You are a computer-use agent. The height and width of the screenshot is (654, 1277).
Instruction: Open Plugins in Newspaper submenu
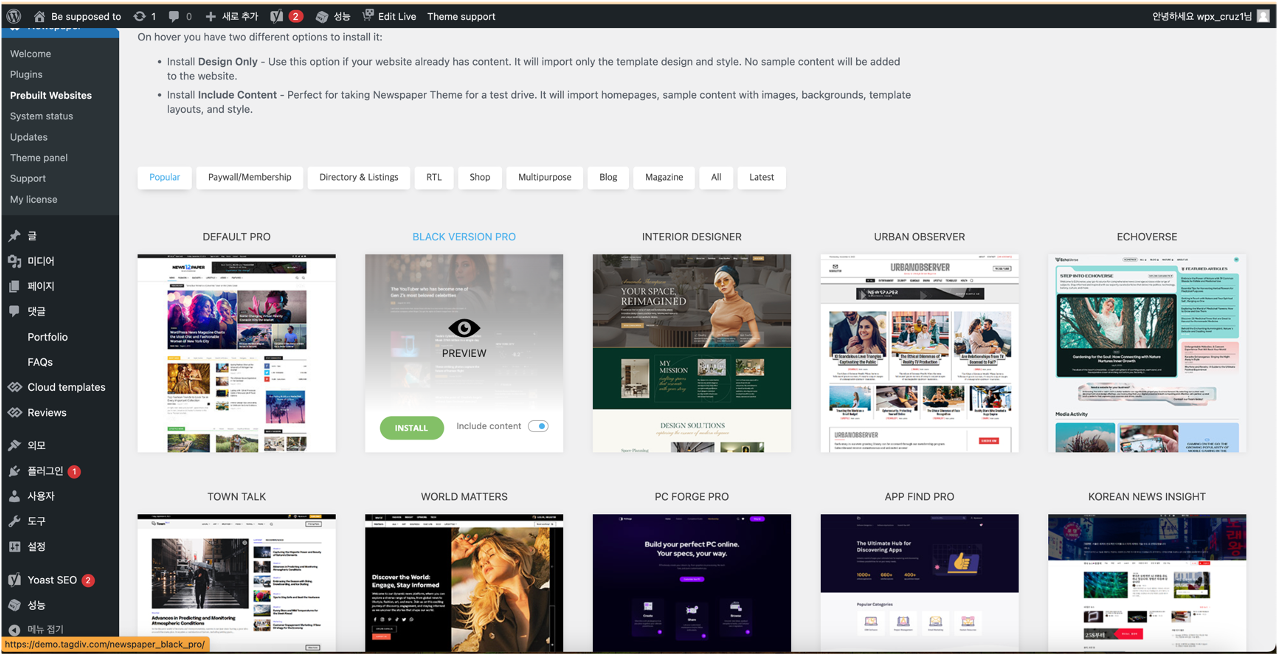tap(26, 74)
